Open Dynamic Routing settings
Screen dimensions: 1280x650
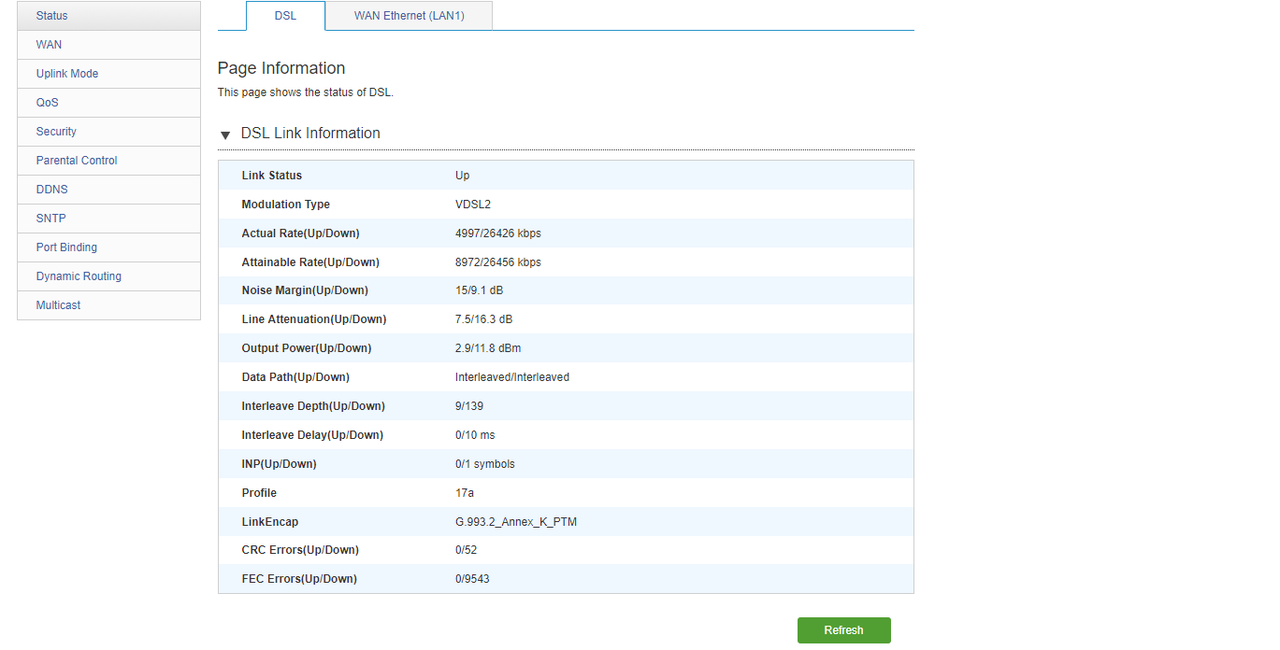point(78,277)
